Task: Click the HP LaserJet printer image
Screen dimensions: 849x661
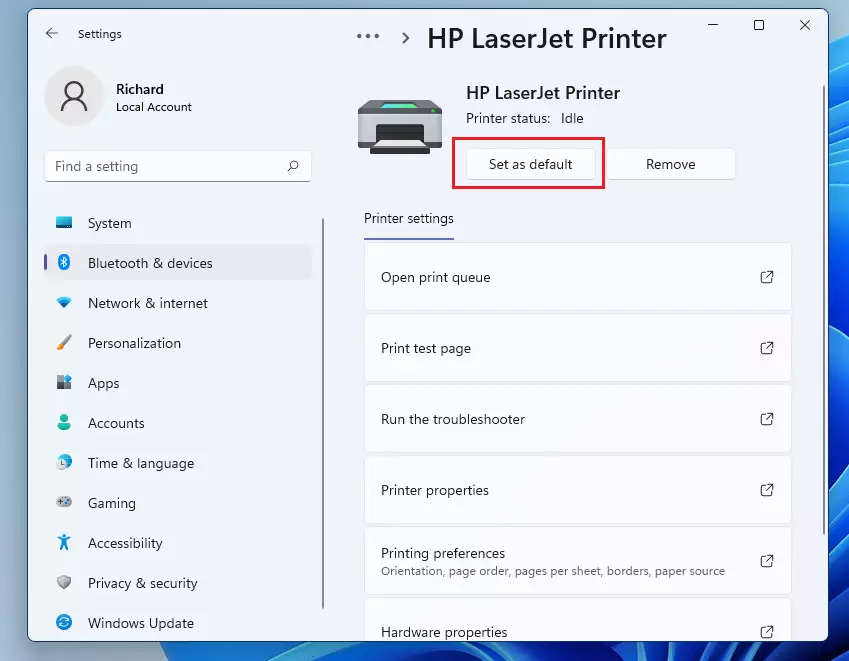Action: pos(400,127)
